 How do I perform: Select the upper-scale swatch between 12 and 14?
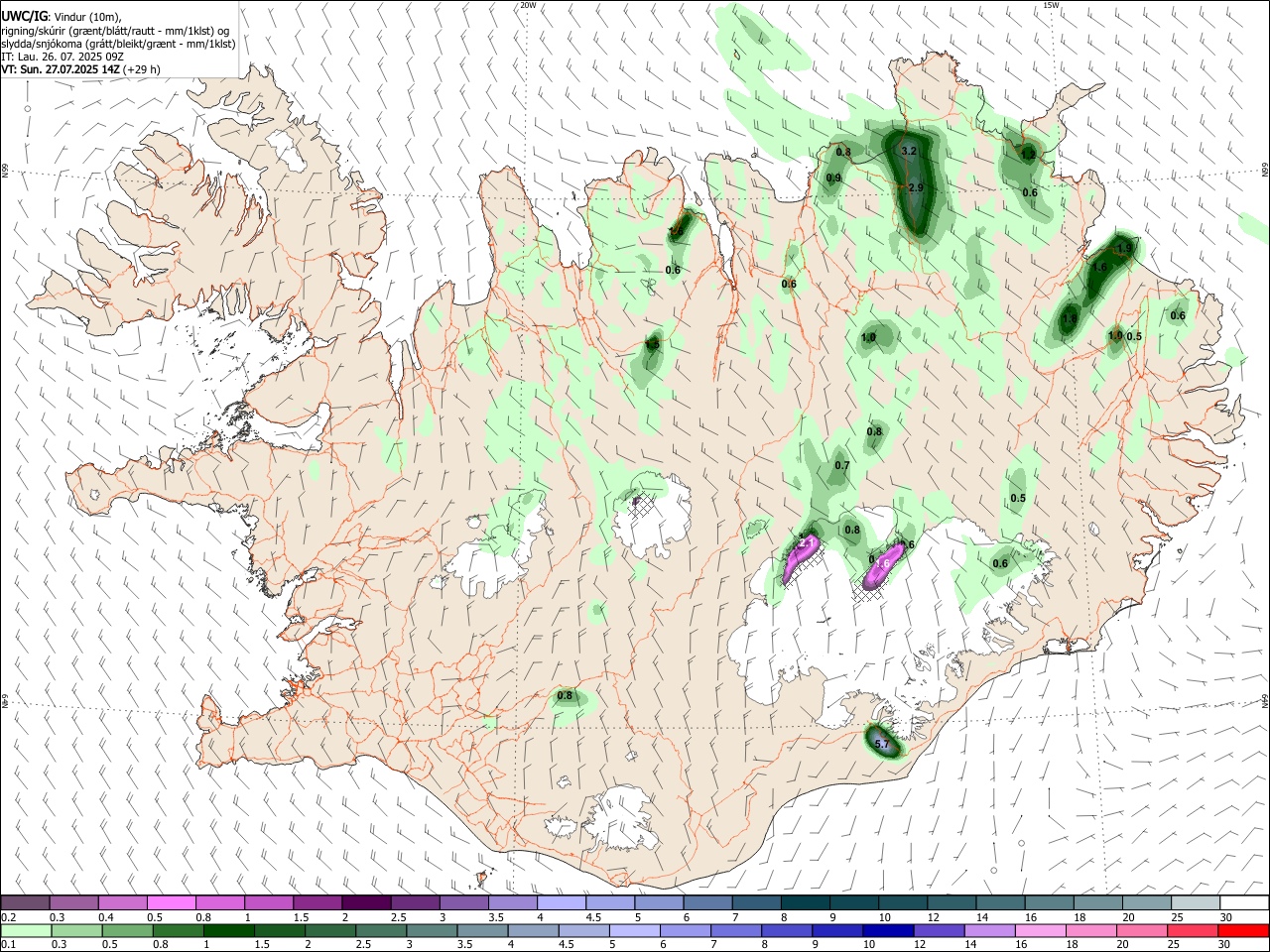coord(952,903)
